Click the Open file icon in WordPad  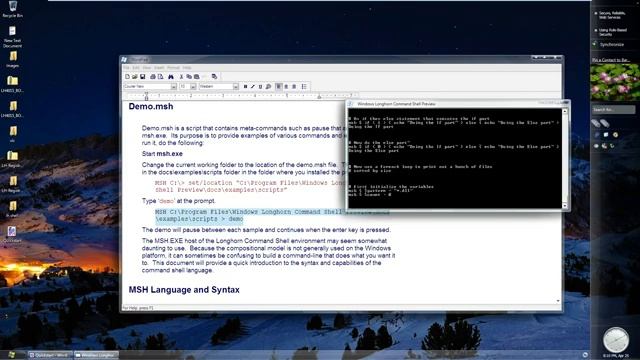(135, 77)
